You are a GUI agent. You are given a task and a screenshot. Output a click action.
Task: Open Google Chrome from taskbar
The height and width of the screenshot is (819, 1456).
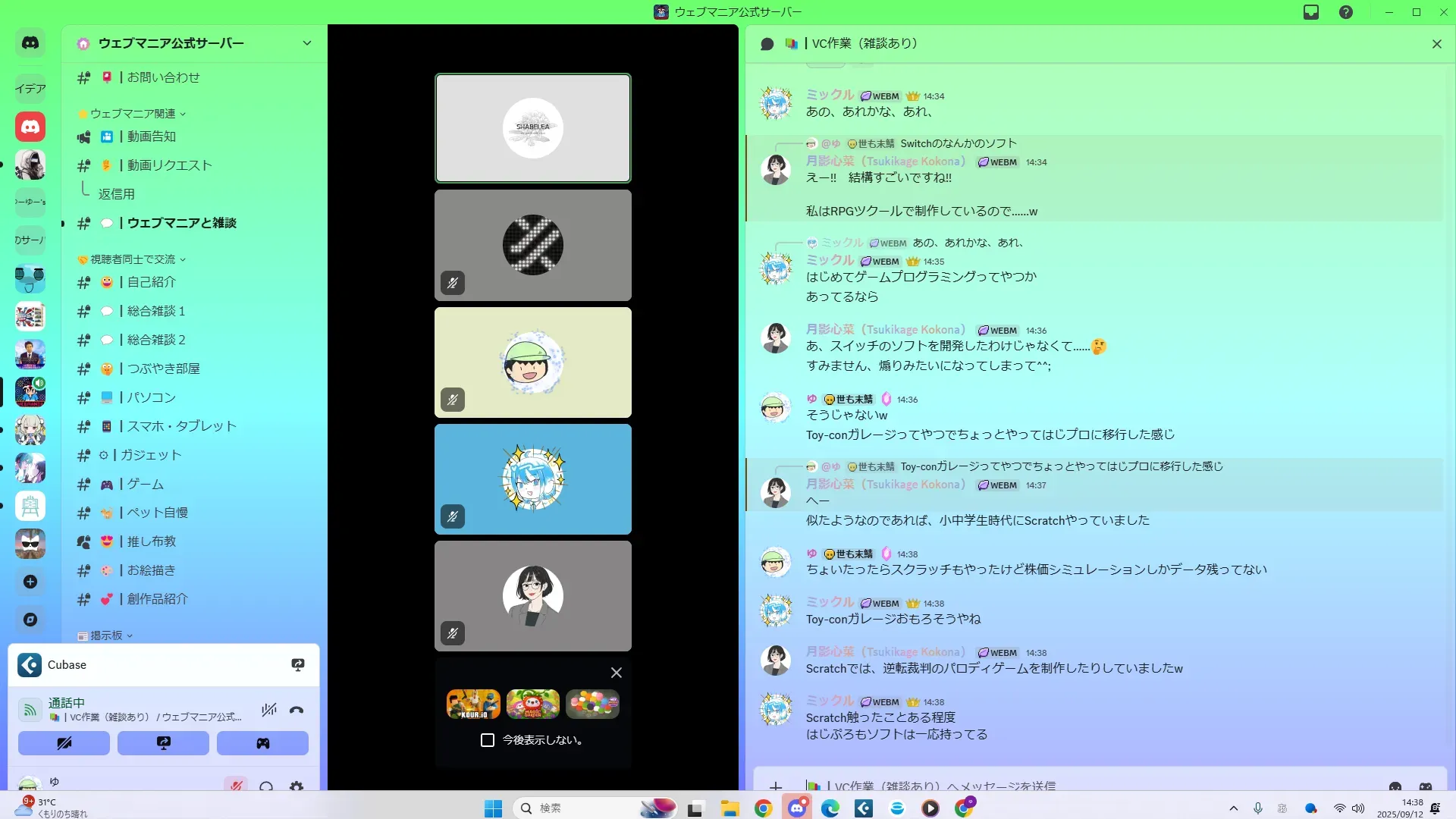point(764,808)
